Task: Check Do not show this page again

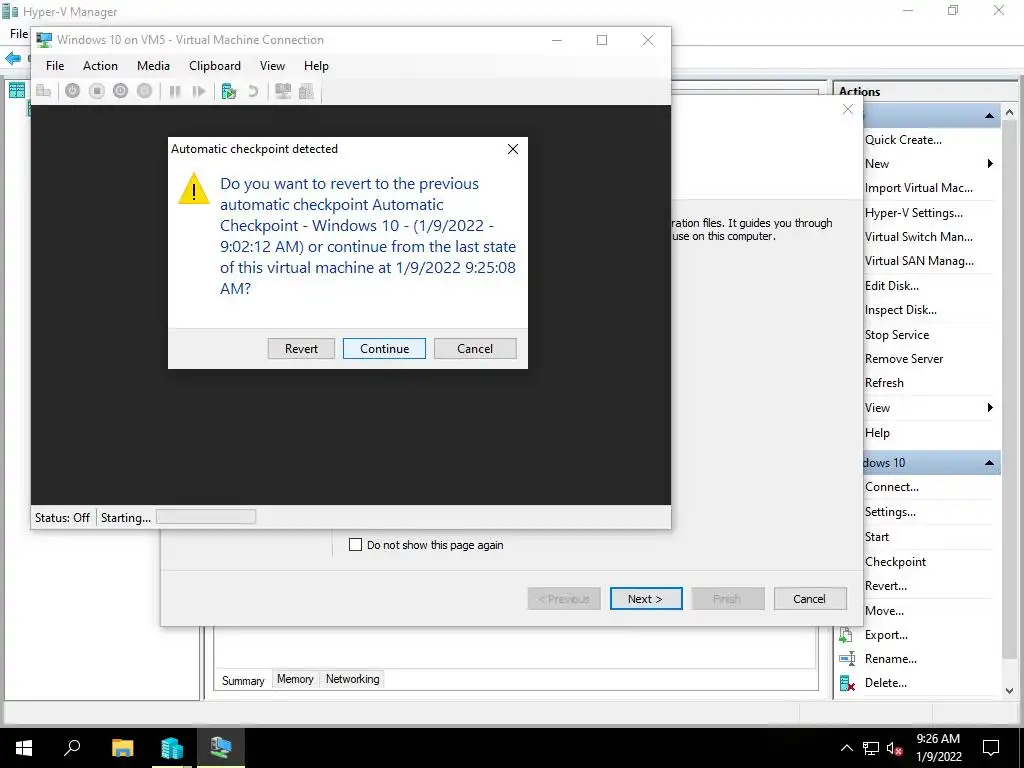Action: [355, 545]
